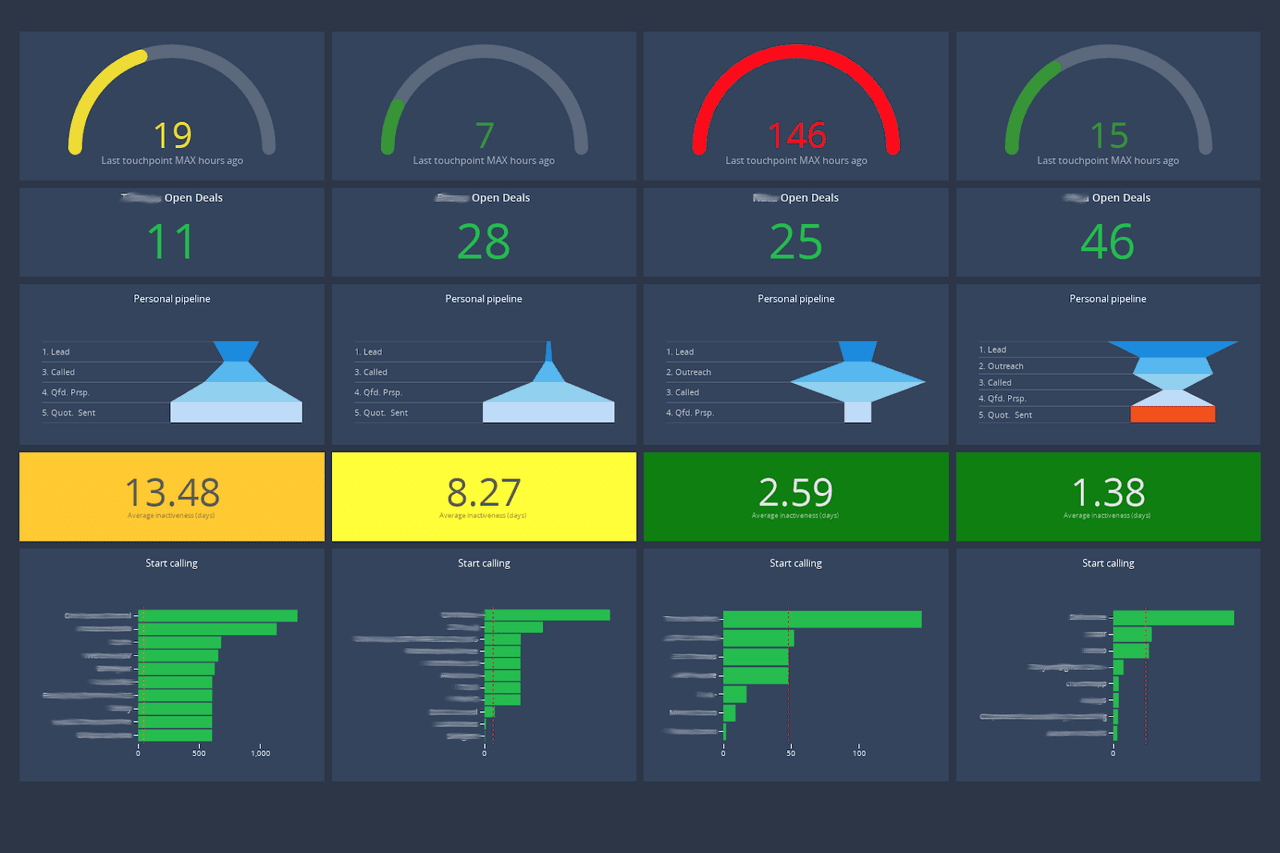
Task: Select the green gauge reading 15 hours
Action: click(x=1108, y=106)
